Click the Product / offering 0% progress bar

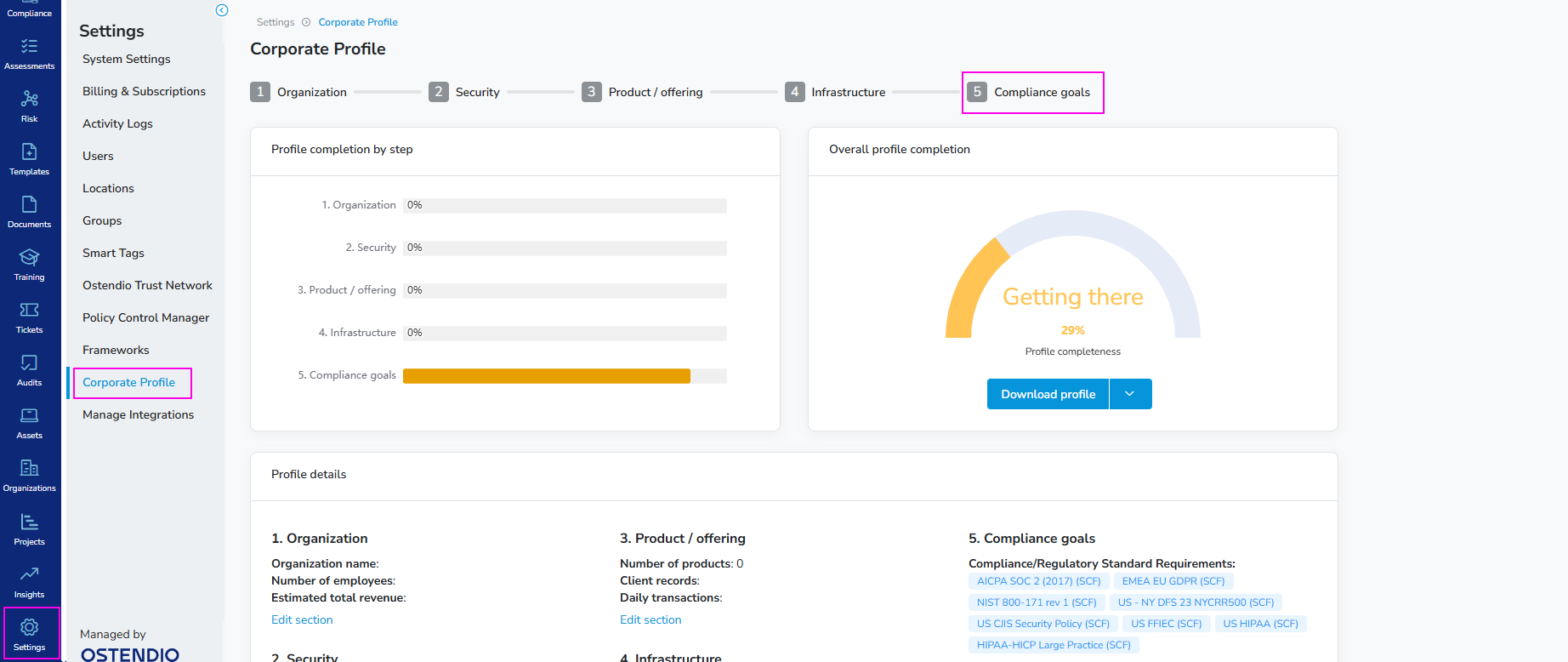pos(565,290)
